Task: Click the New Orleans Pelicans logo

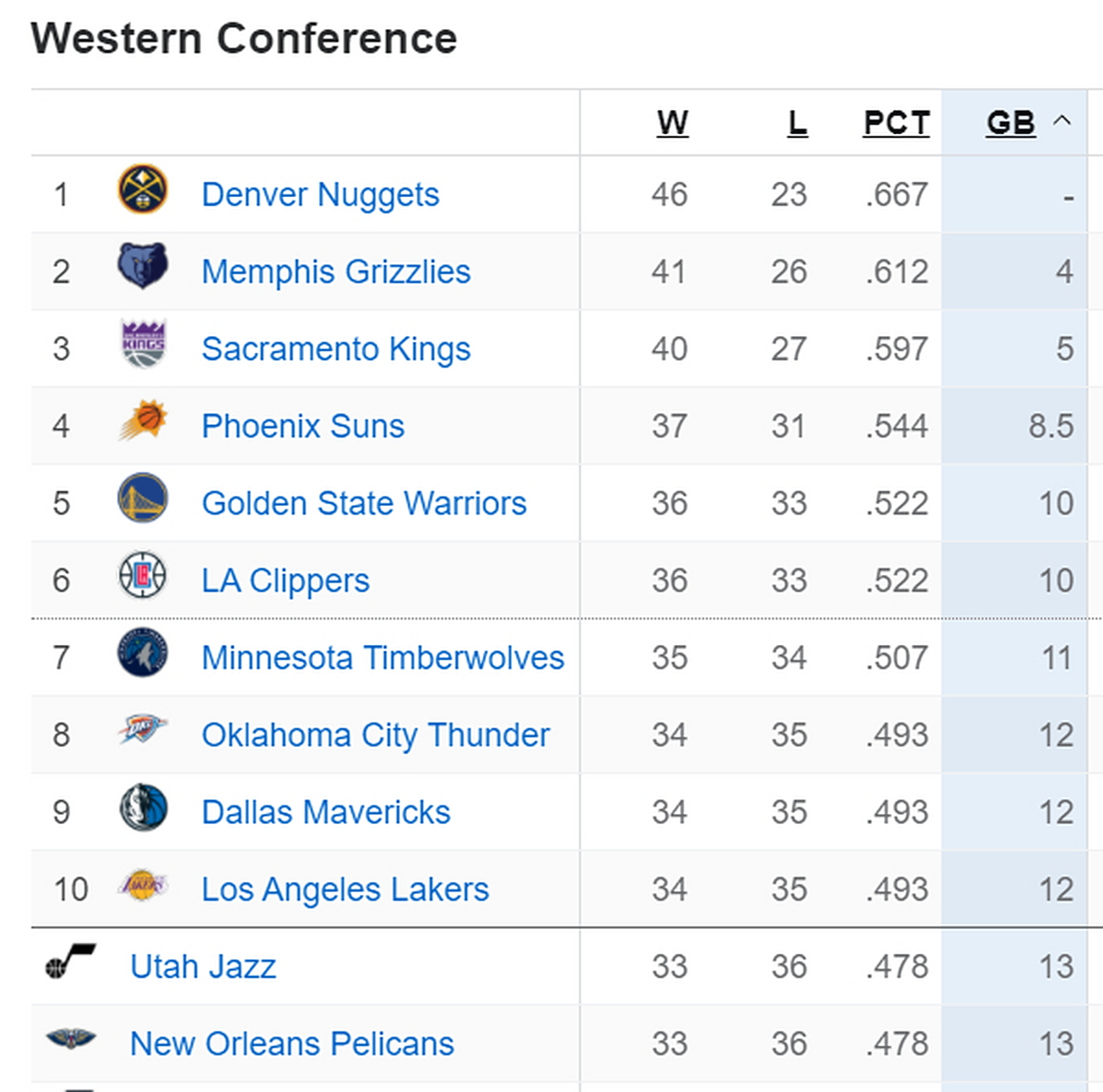Action: click(x=70, y=1038)
